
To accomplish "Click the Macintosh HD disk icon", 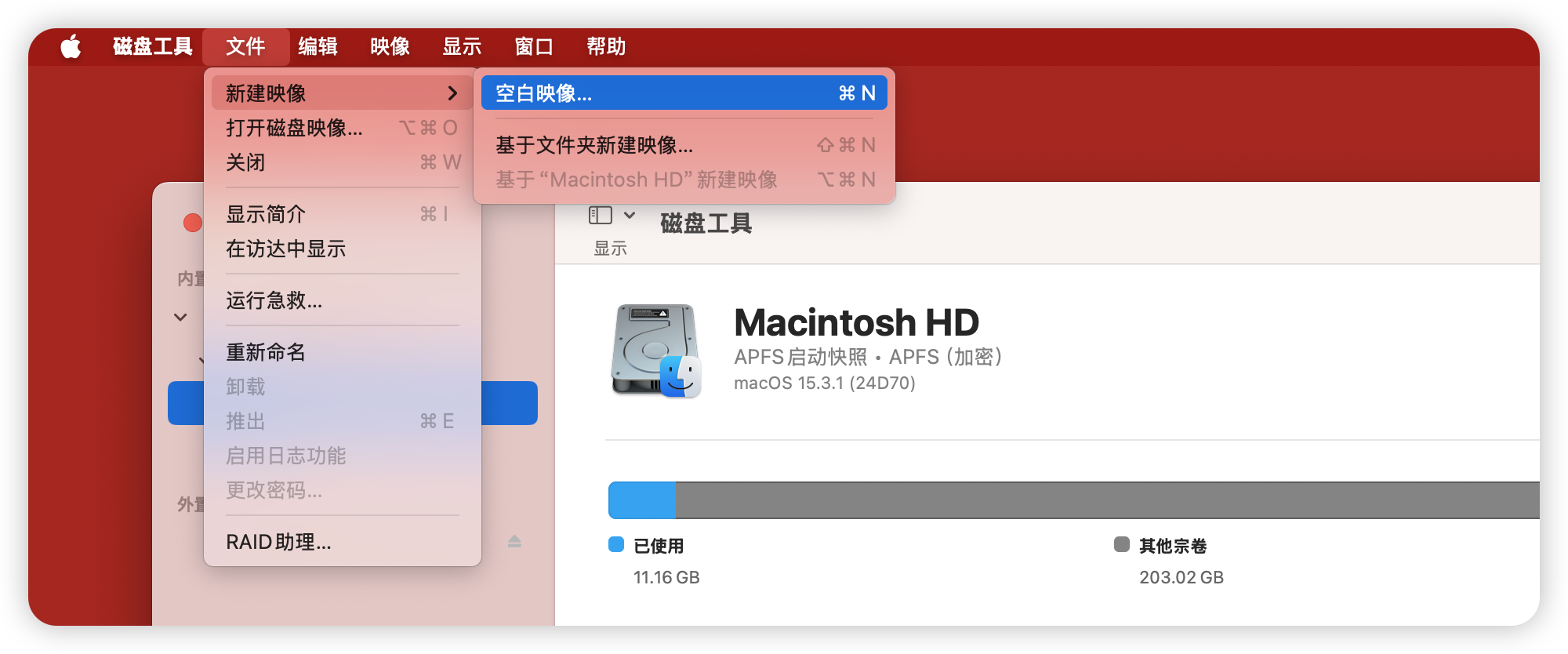I will point(655,351).
